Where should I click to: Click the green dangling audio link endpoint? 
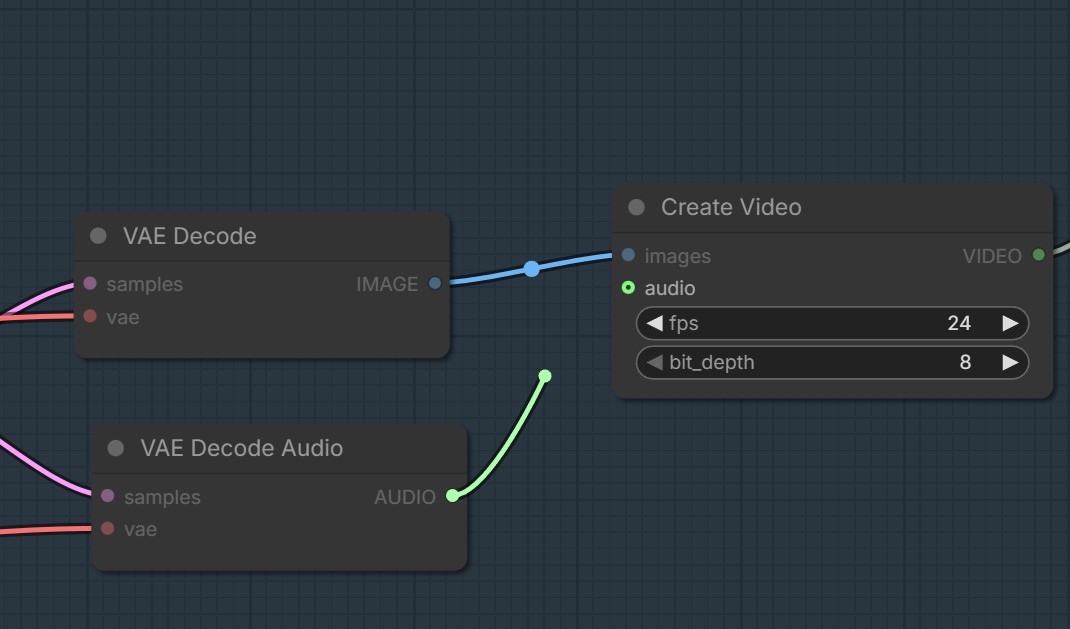(x=545, y=376)
